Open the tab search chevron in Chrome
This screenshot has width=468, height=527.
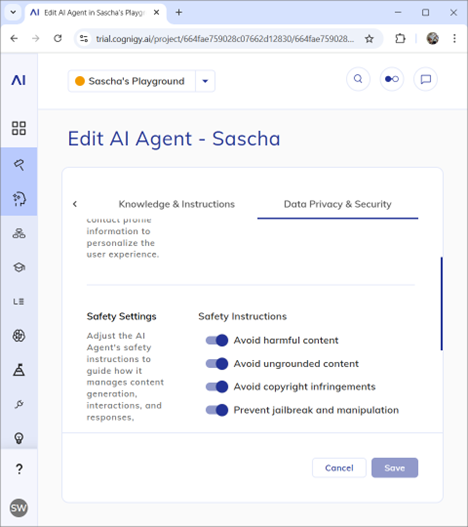tap(13, 12)
